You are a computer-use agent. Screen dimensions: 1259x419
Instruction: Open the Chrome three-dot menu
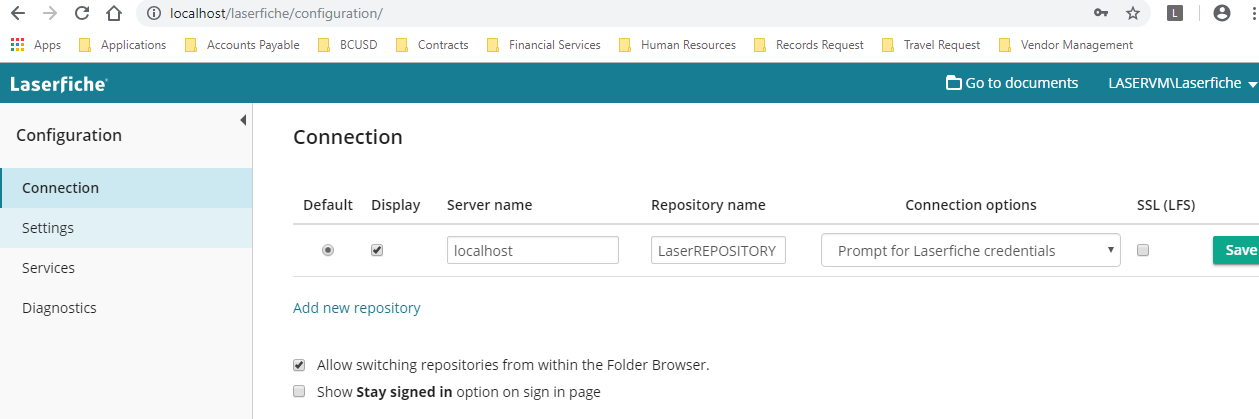(x=1252, y=14)
